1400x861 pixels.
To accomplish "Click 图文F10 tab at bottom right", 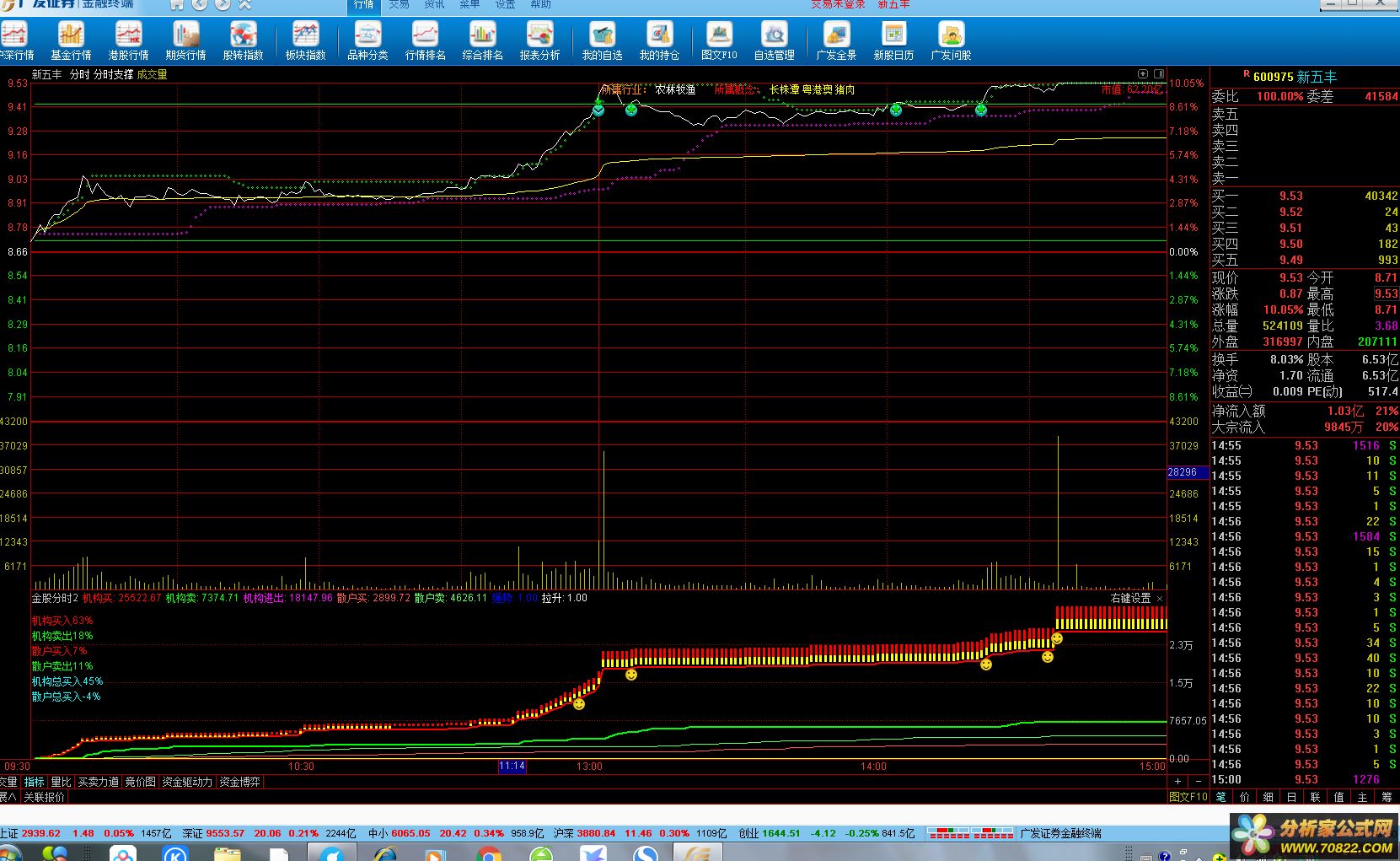I will (x=1188, y=797).
